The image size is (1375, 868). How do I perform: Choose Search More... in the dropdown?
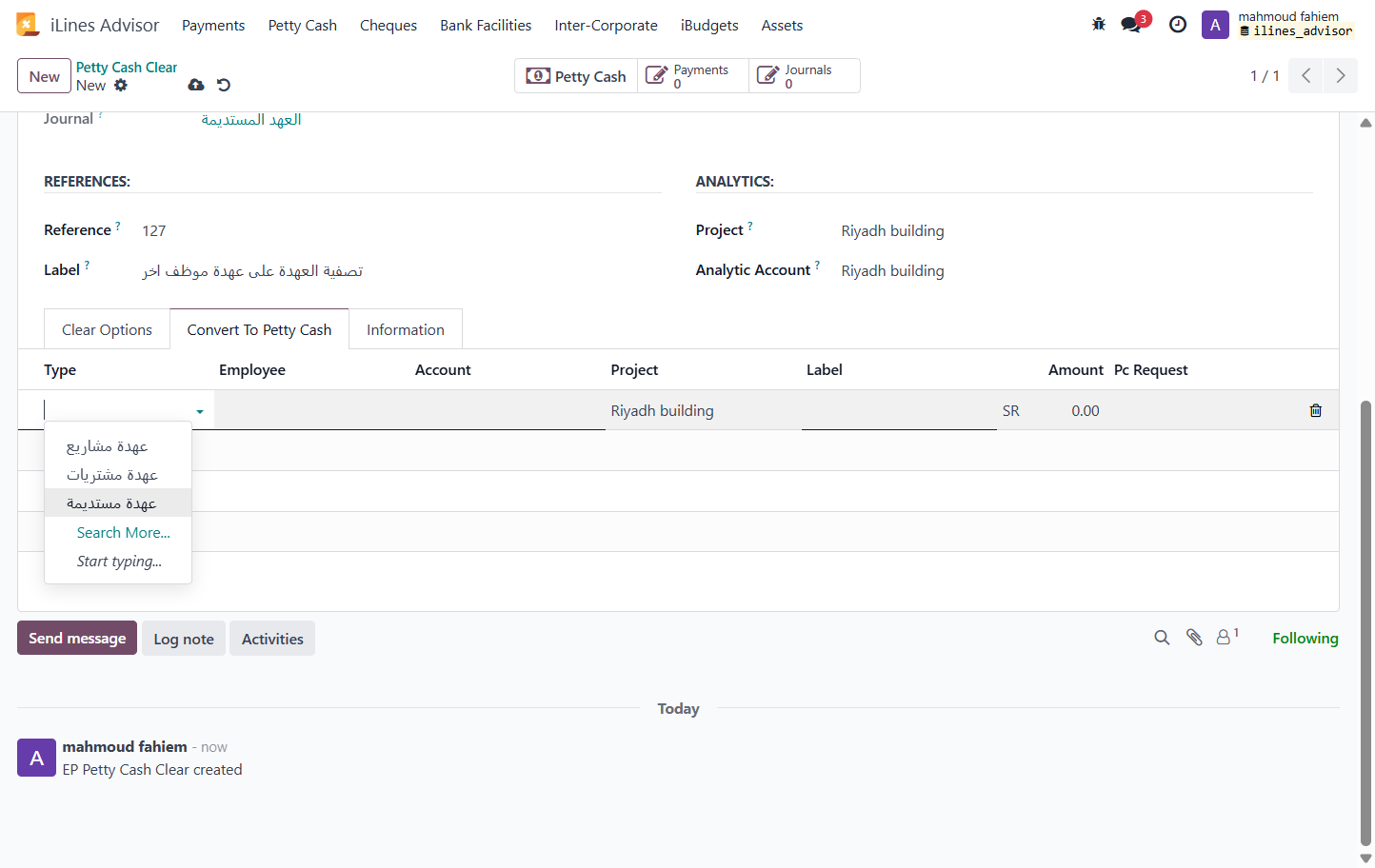pos(118,532)
